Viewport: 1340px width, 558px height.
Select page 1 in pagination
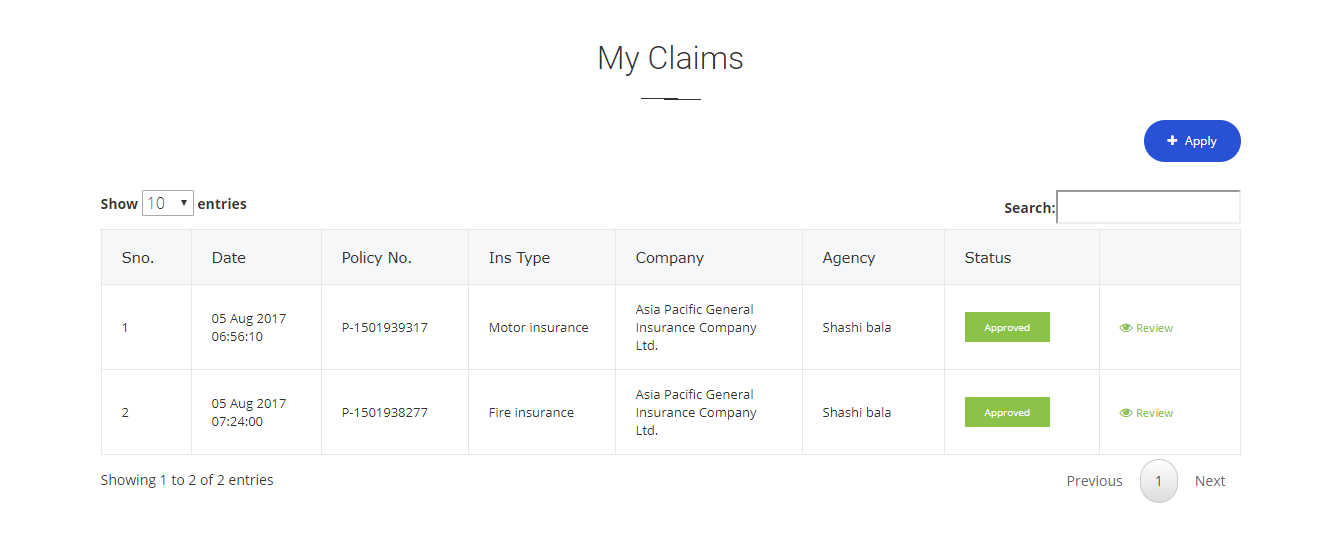[x=1159, y=481]
